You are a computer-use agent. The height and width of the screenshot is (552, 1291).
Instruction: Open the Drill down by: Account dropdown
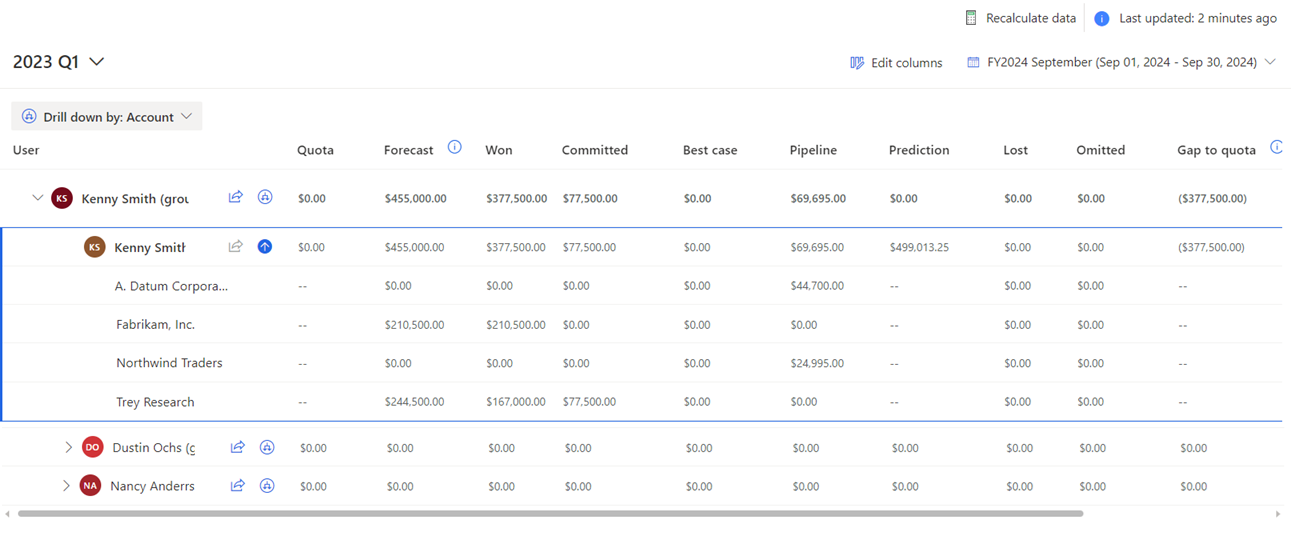[x=107, y=117]
